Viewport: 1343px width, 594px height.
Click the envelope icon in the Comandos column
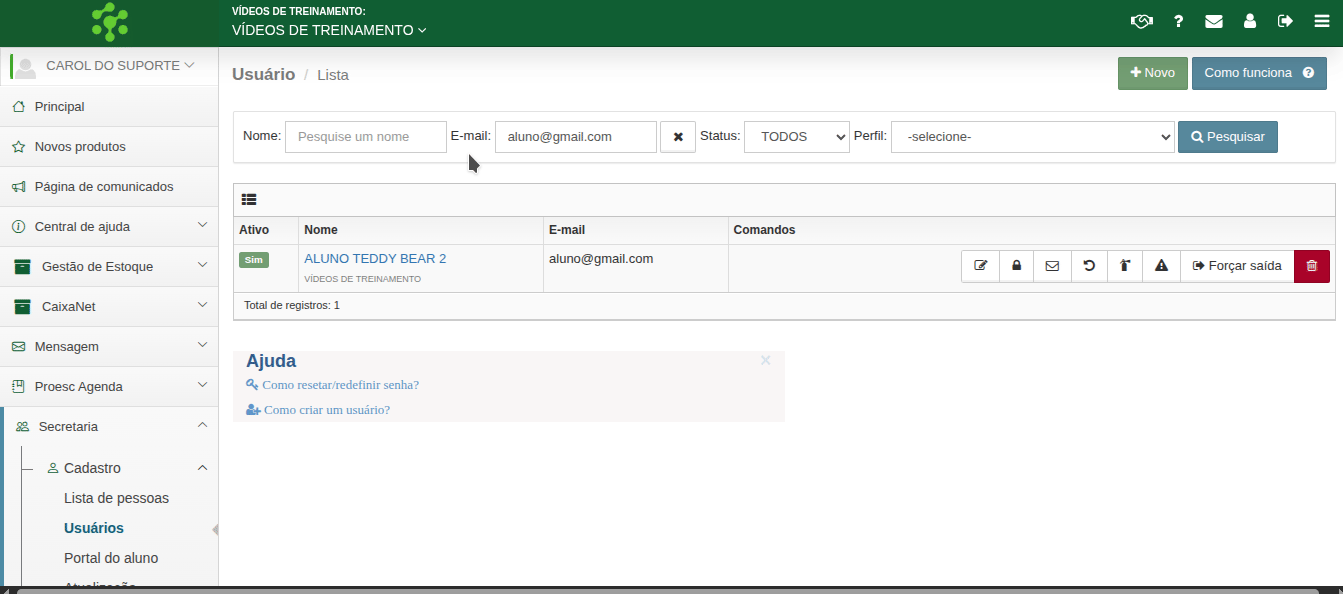pos(1052,266)
